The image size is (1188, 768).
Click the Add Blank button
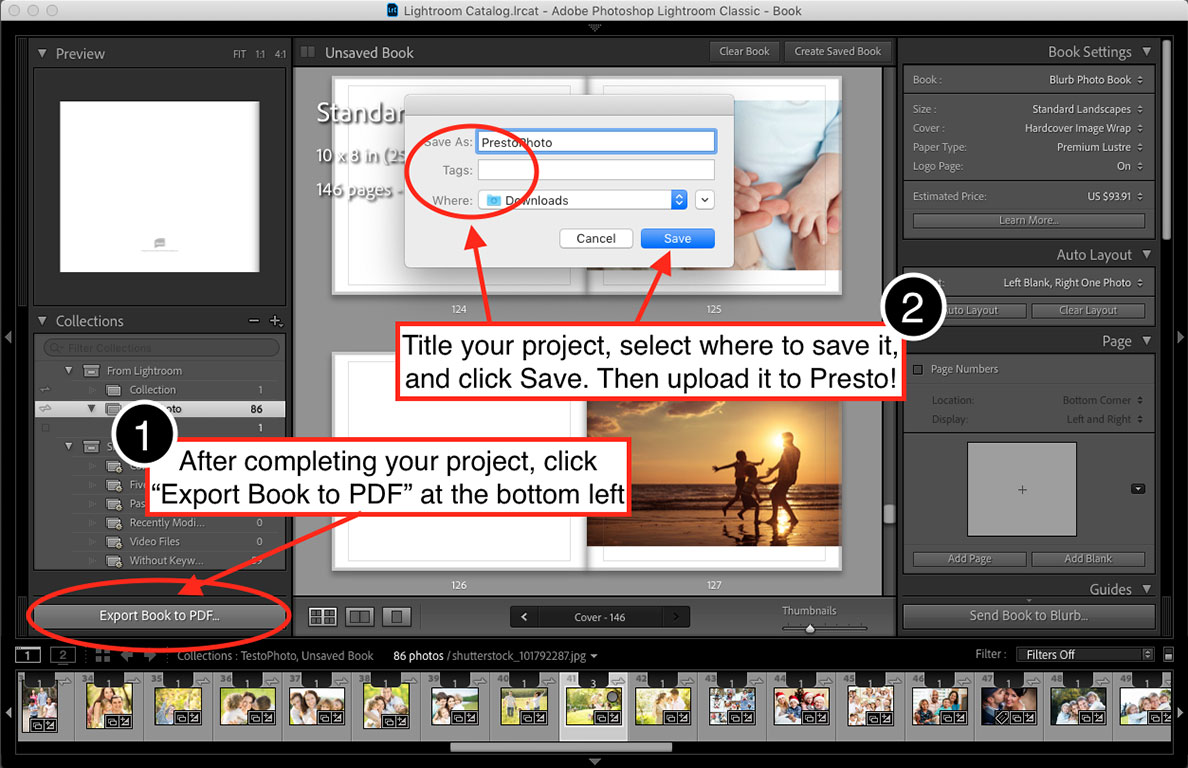point(1087,559)
